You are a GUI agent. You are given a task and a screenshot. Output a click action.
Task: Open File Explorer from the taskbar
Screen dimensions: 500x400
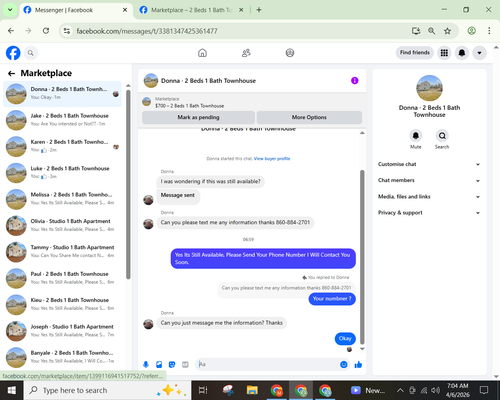pos(252,390)
